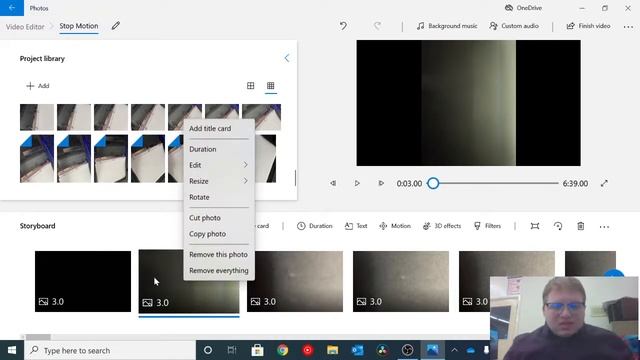Open Cortana circle on taskbar
The image size is (640, 360).
coord(208,350)
